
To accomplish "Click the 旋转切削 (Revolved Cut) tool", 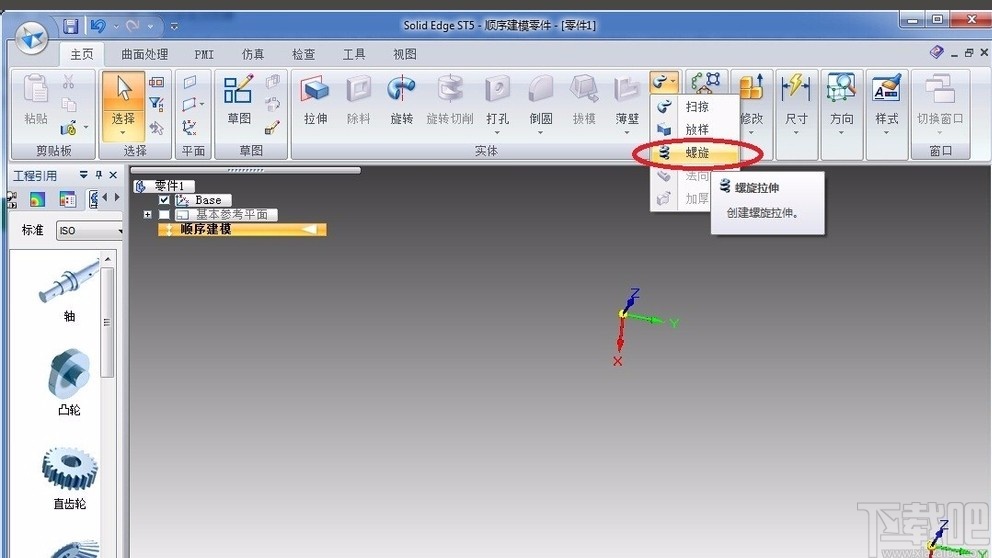I will tap(450, 100).
